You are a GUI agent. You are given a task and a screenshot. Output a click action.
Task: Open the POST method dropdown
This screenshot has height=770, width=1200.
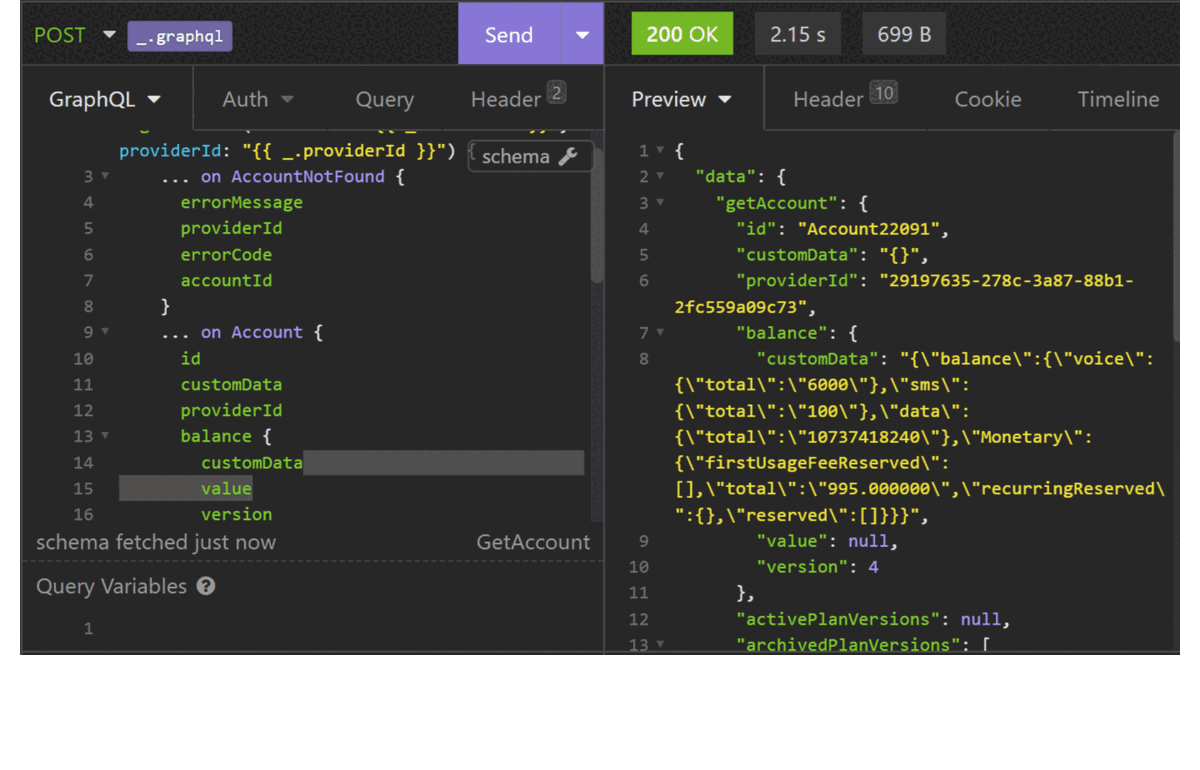point(75,35)
